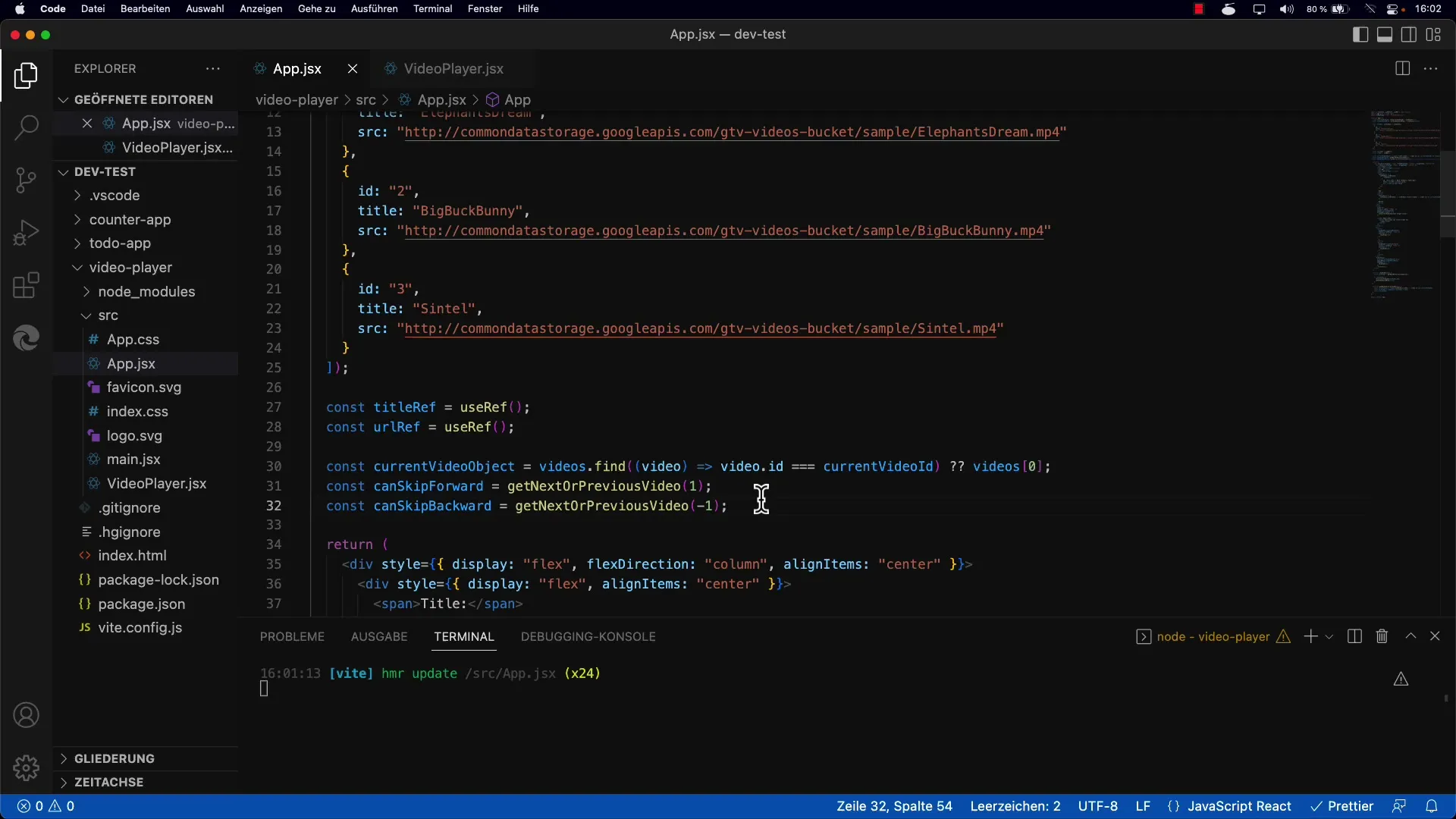Open Manage settings gear icon
Screen dimensions: 1456x819
(26, 767)
